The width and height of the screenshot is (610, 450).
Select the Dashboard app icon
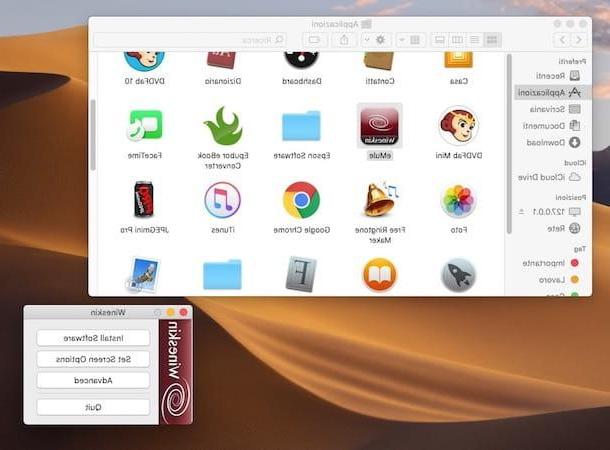pyautogui.click(x=301, y=61)
